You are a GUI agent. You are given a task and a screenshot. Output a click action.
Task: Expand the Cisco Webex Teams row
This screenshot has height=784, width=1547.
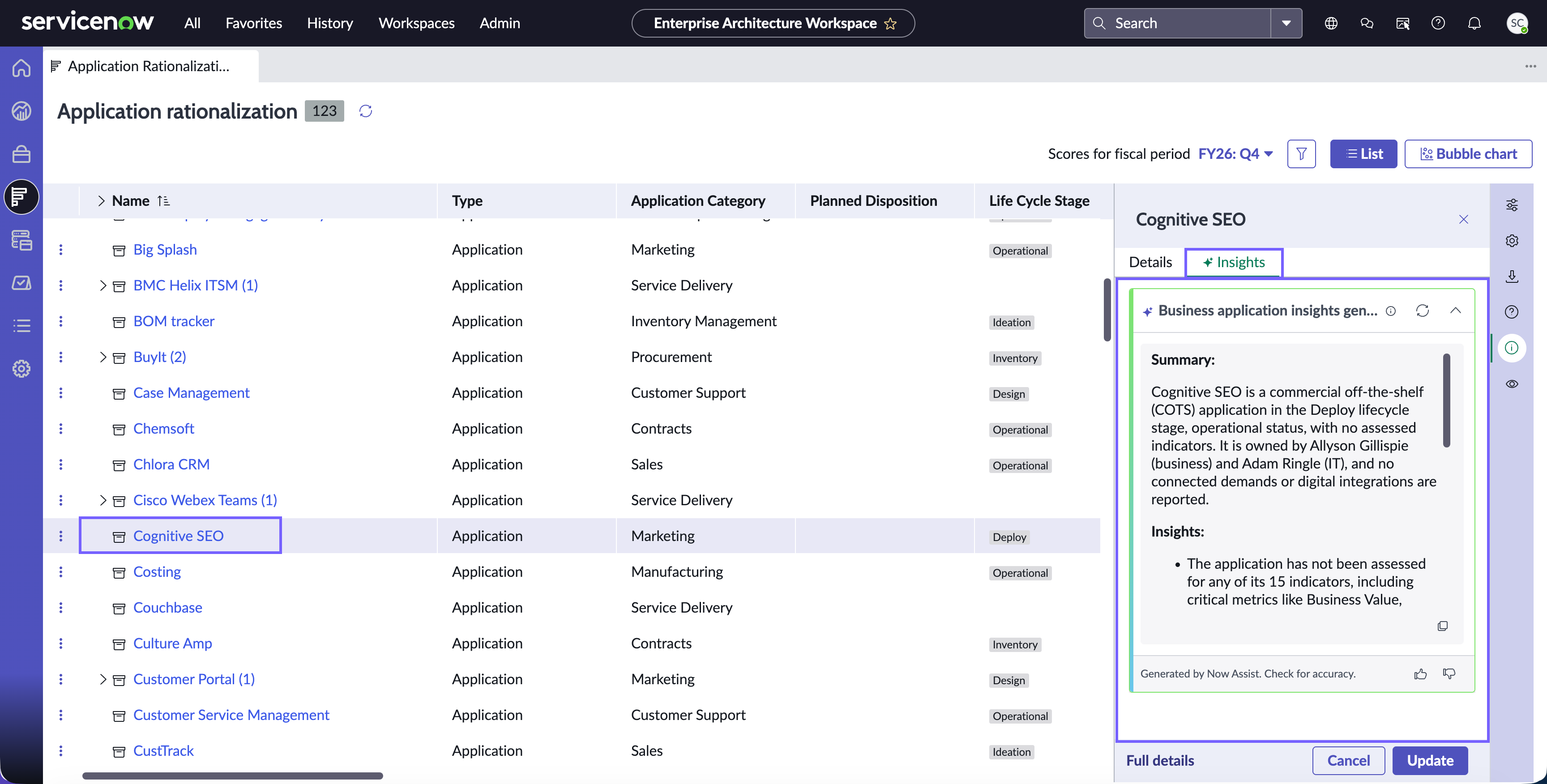coord(103,501)
